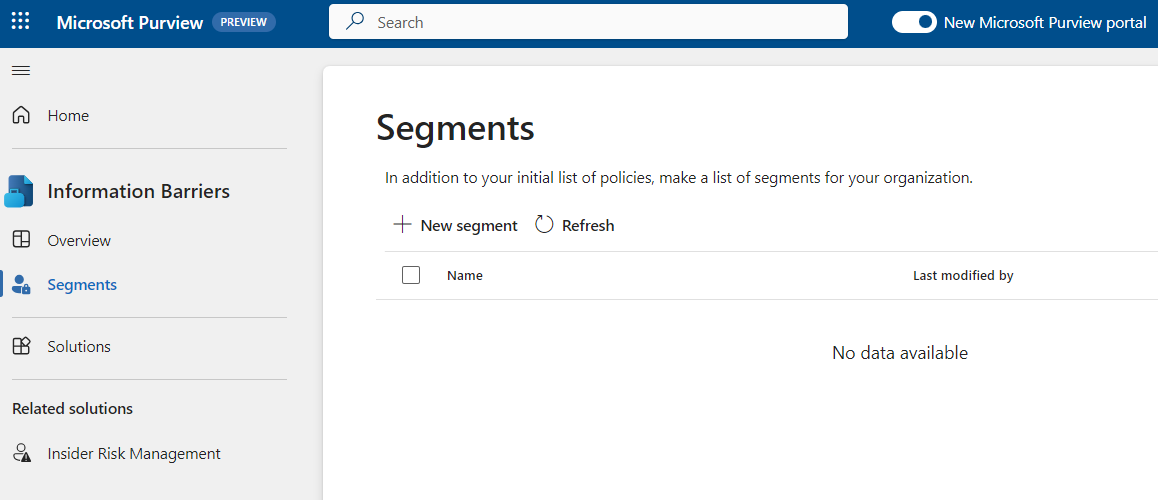
Task: Sort by Last modified by column header
Action: 963,276
